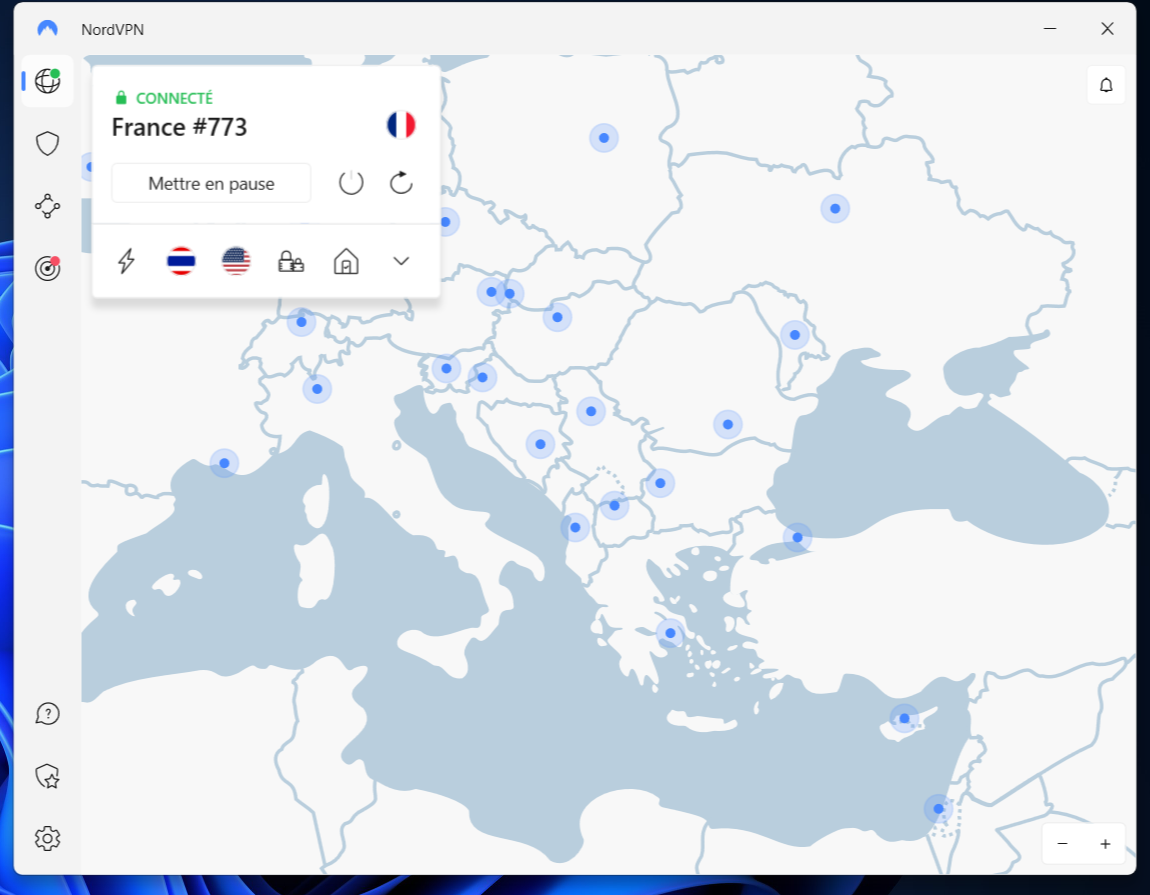1150x895 pixels.
Task: Open notifications bell icon
Action: tap(1106, 85)
